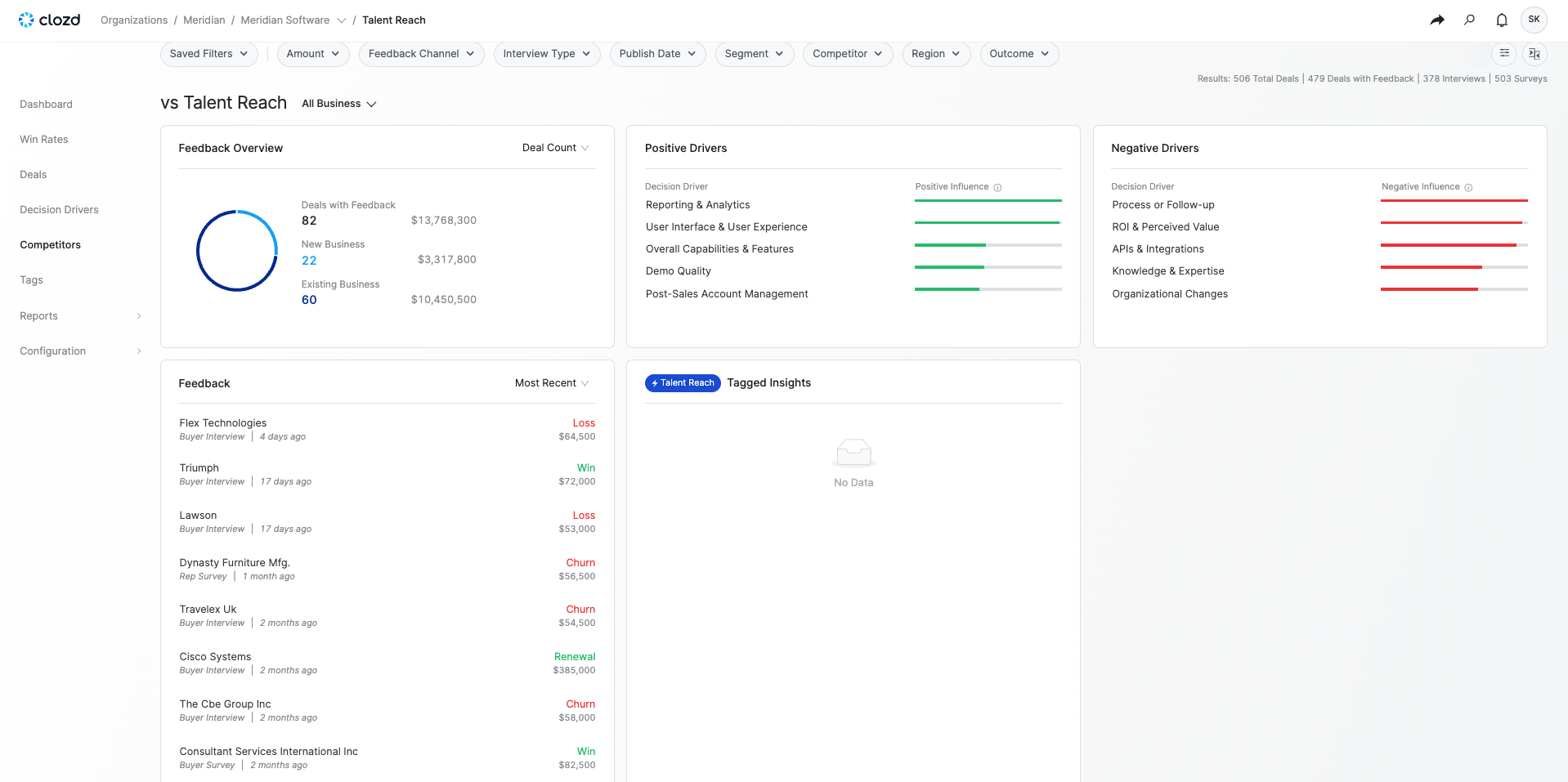Viewport: 1568px width, 782px height.
Task: Open the SK user avatar menu
Action: 1534,20
